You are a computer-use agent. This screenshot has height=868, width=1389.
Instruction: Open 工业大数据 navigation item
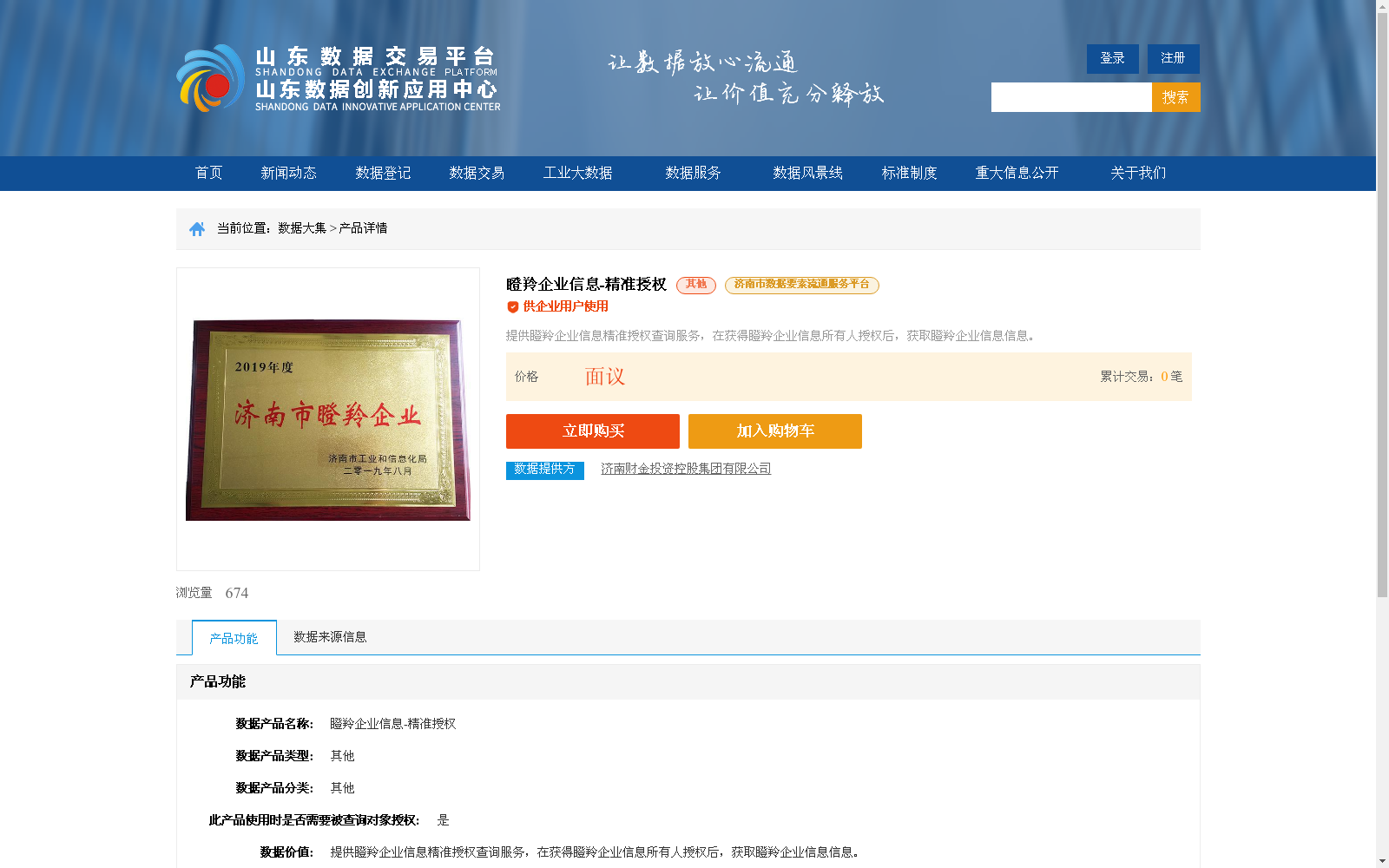pyautogui.click(x=578, y=173)
